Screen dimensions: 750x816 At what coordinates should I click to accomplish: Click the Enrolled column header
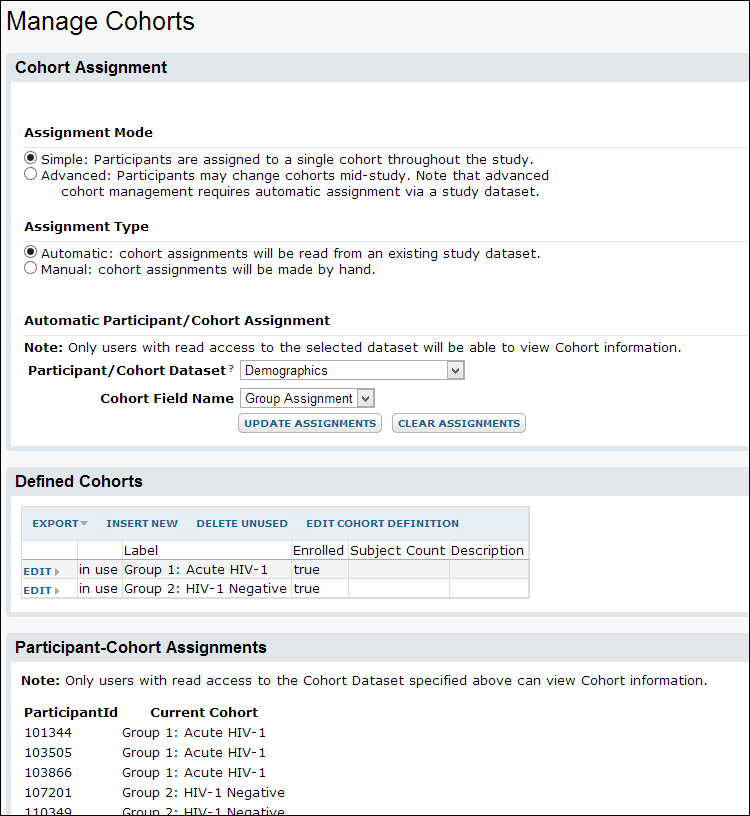pos(319,551)
